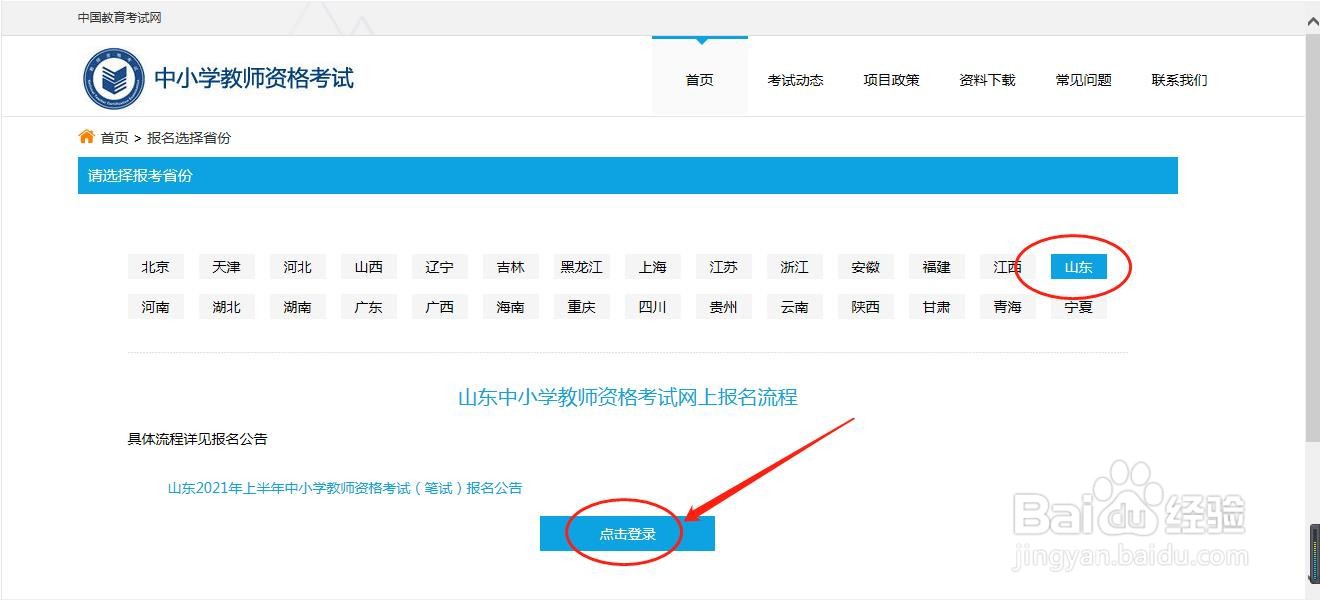This screenshot has width=1320, height=601.
Task: Open the 山东2021年上半年报名公告 link
Action: [347, 487]
